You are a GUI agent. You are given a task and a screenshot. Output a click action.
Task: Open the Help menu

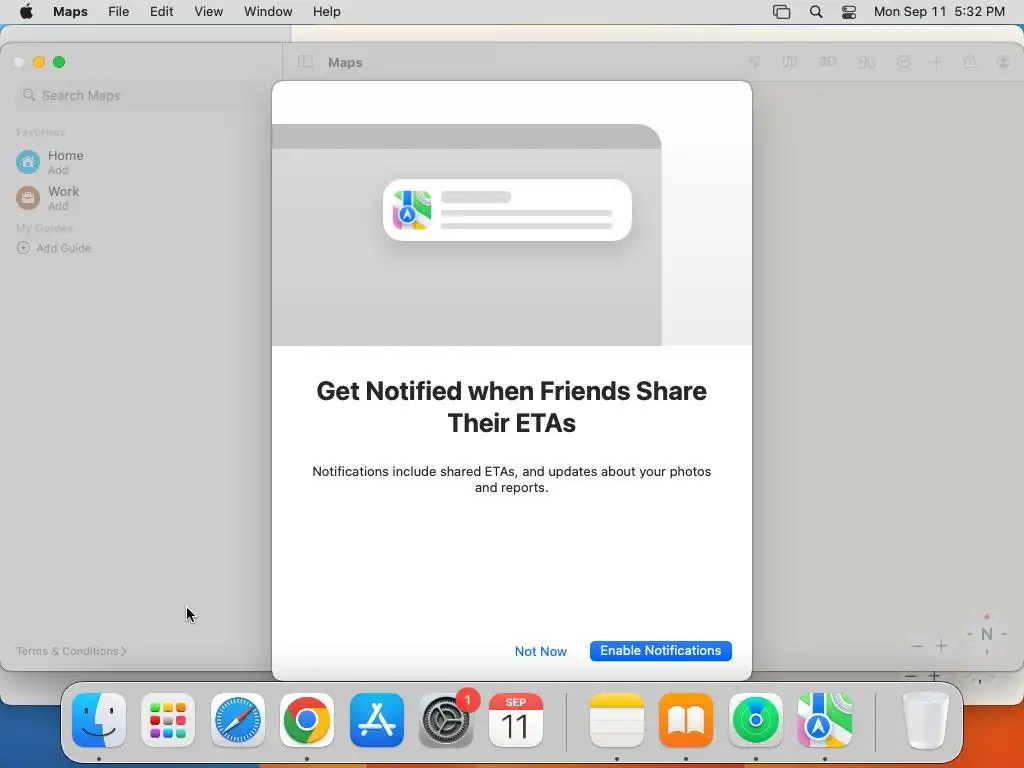[327, 12]
